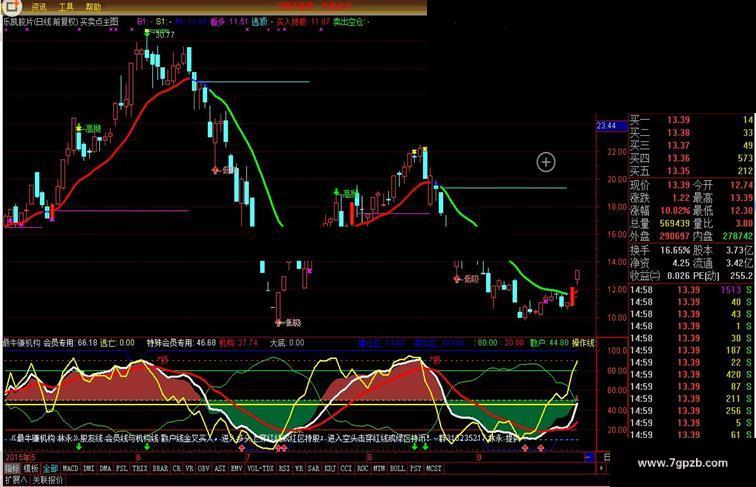Image resolution: width=756 pixels, height=487 pixels.
Task: Select the KDJ indicator
Action: coord(330,468)
